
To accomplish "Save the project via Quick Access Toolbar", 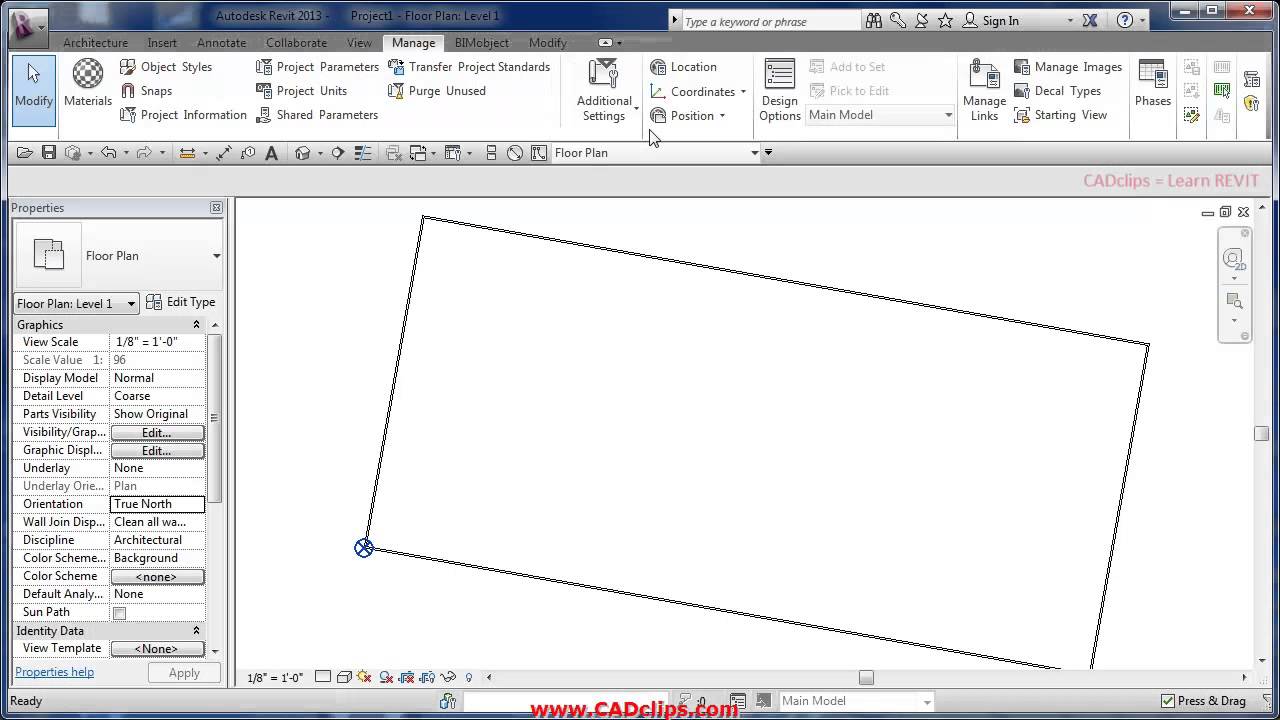I will [x=48, y=152].
